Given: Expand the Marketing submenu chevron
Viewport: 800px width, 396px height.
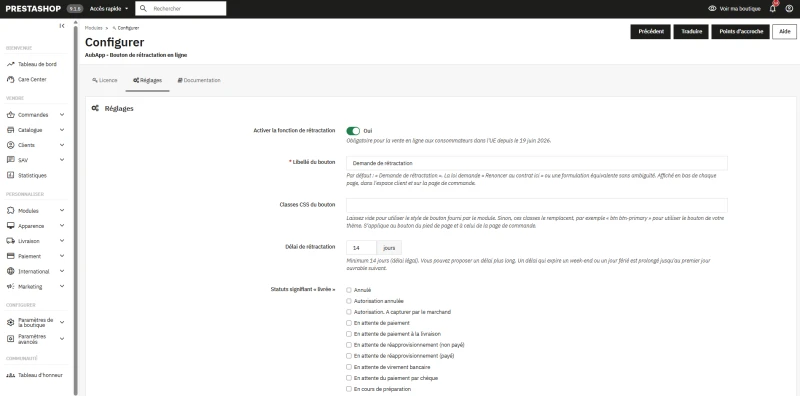Looking at the screenshot, I should coord(62,286).
